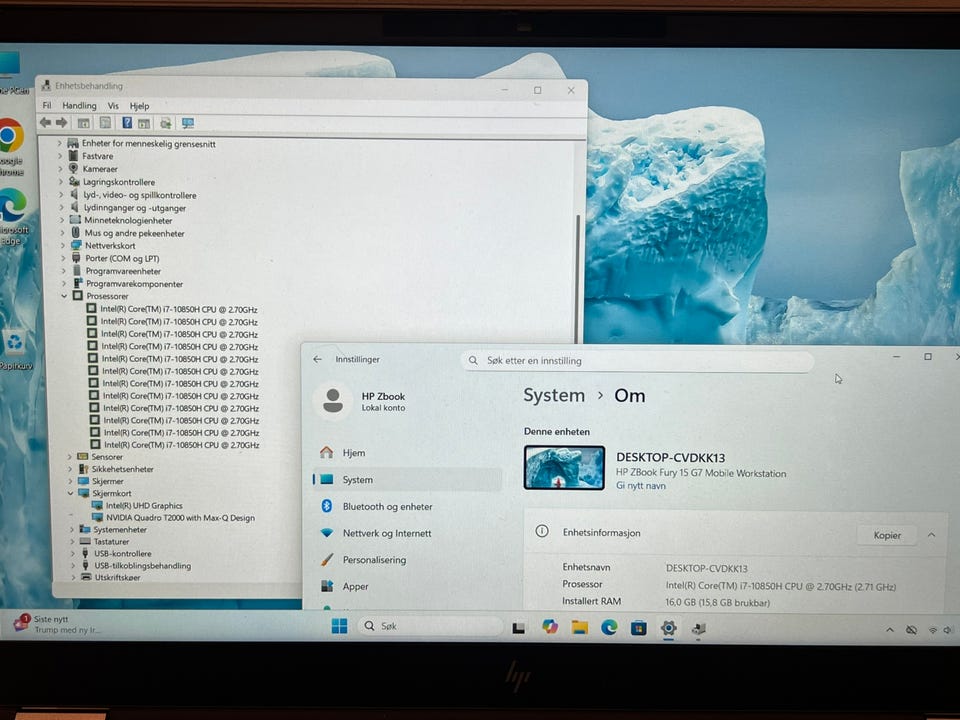Screen dimensions: 960x720
Task: Select Hjem in Settings sidebar
Action: [x=407, y=452]
